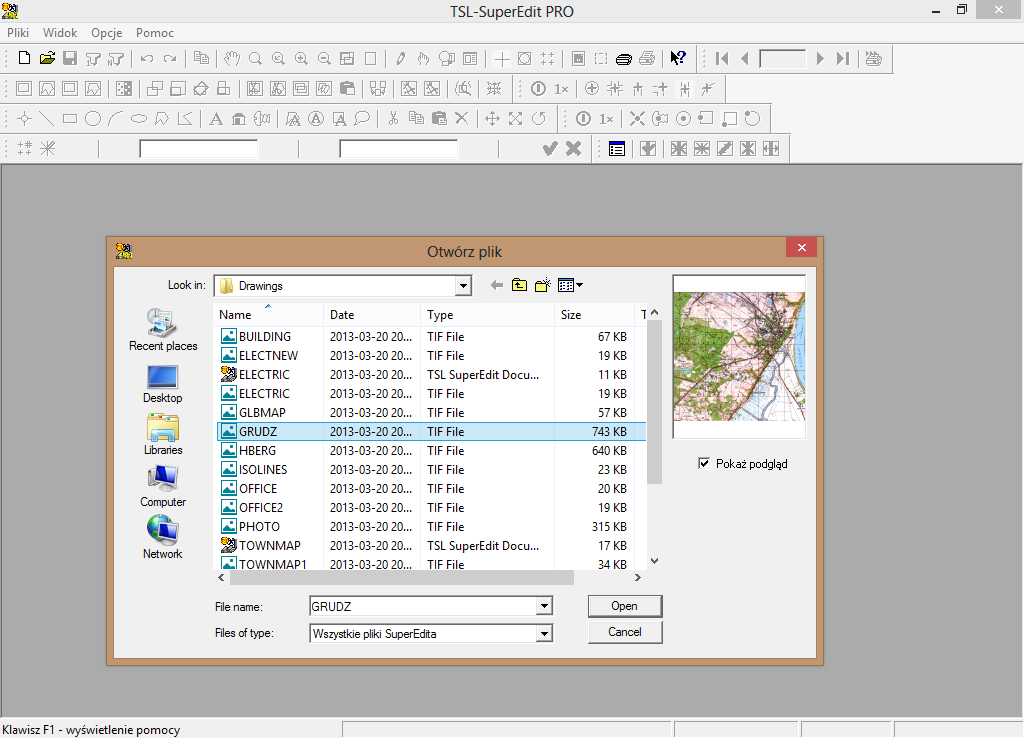Close the 'Otwórz plik' dialog
Viewport: 1024px width, 738px height.
(x=802, y=248)
